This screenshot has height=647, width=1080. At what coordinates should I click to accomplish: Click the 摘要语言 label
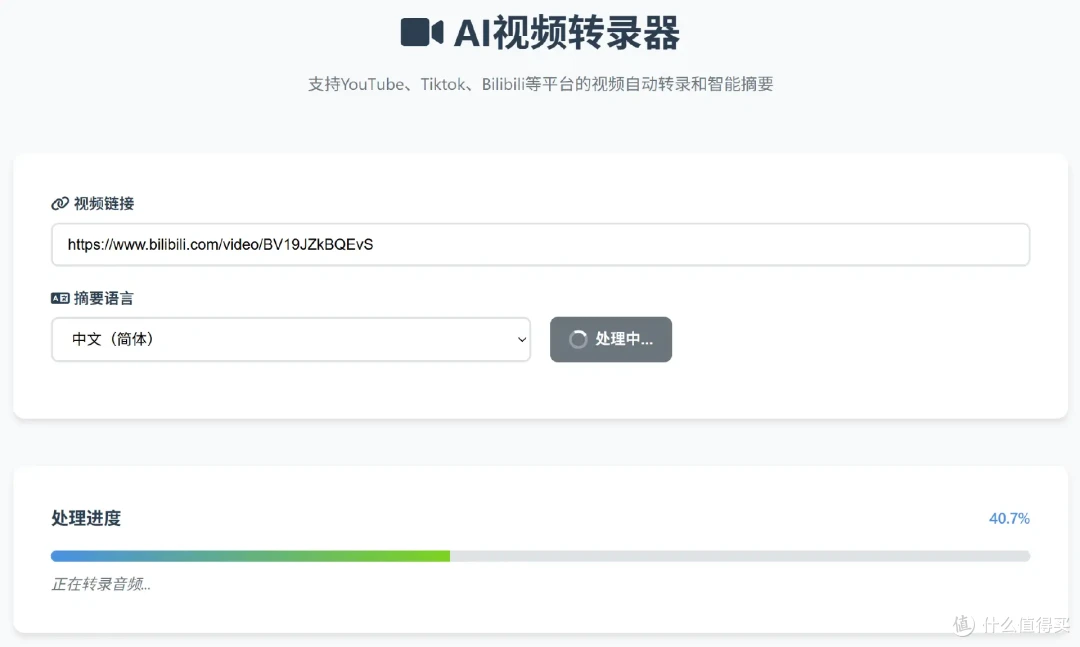click(x=104, y=298)
